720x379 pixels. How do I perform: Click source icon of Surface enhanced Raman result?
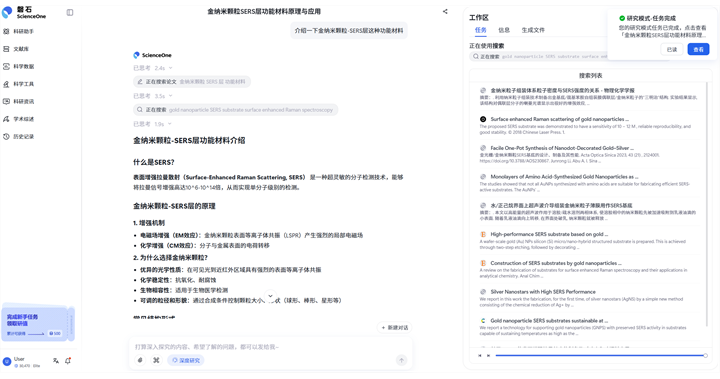483,119
